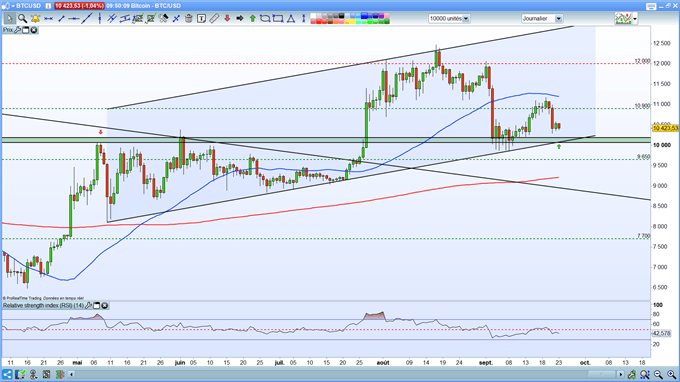The width and height of the screenshot is (680, 382).
Task: Delete objects with the trash can icon
Action: (x=189, y=19)
